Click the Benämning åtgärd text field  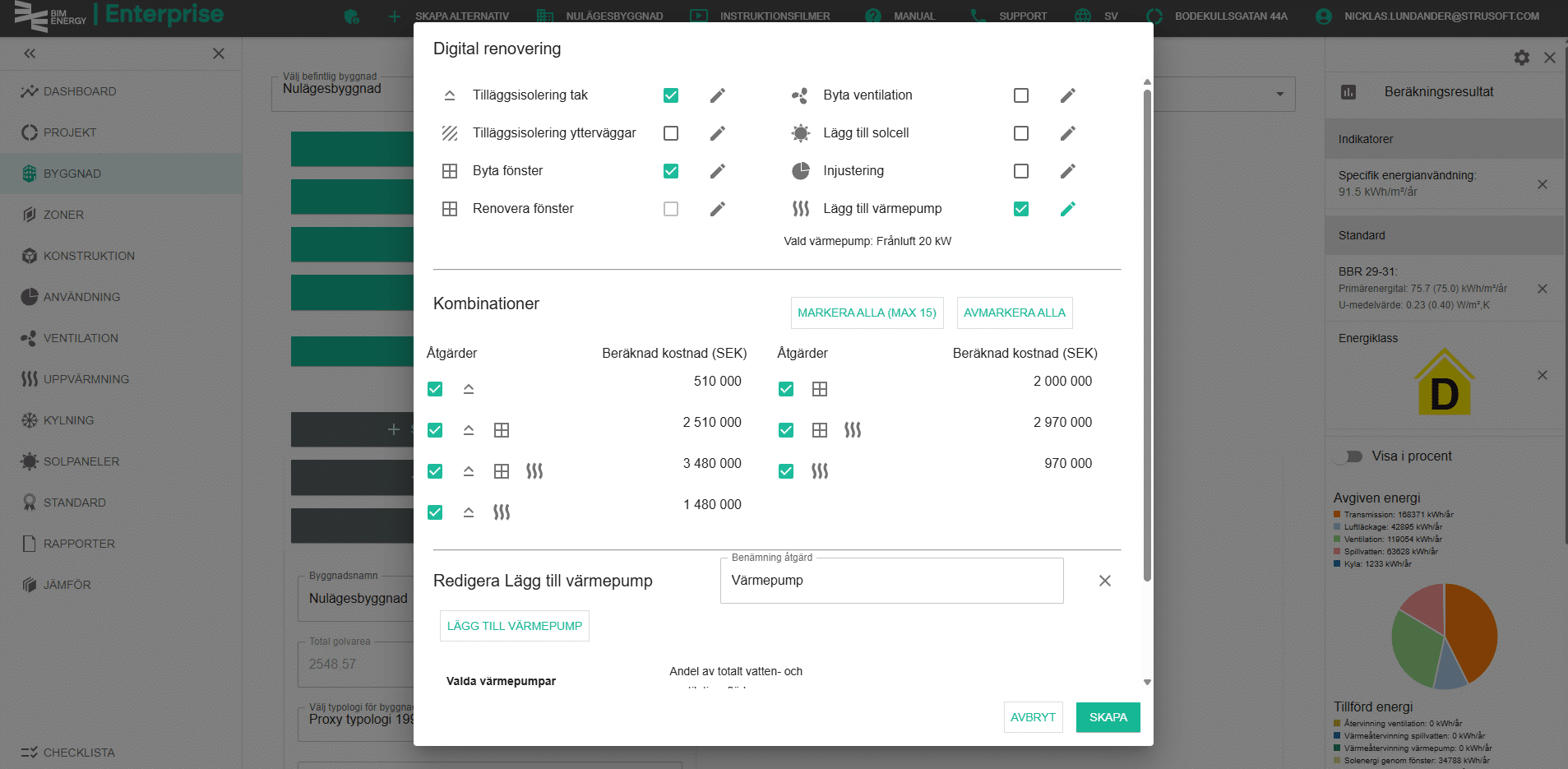coord(891,581)
